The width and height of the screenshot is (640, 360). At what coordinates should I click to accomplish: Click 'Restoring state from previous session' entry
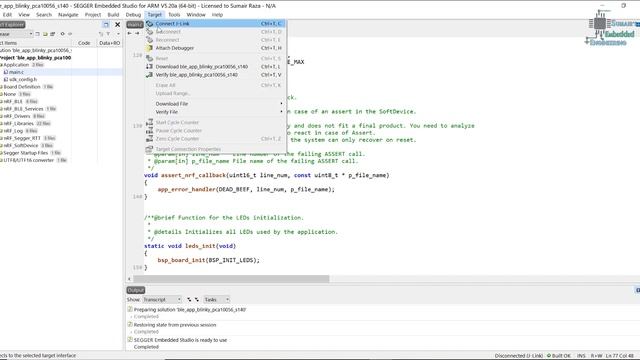click(x=175, y=325)
